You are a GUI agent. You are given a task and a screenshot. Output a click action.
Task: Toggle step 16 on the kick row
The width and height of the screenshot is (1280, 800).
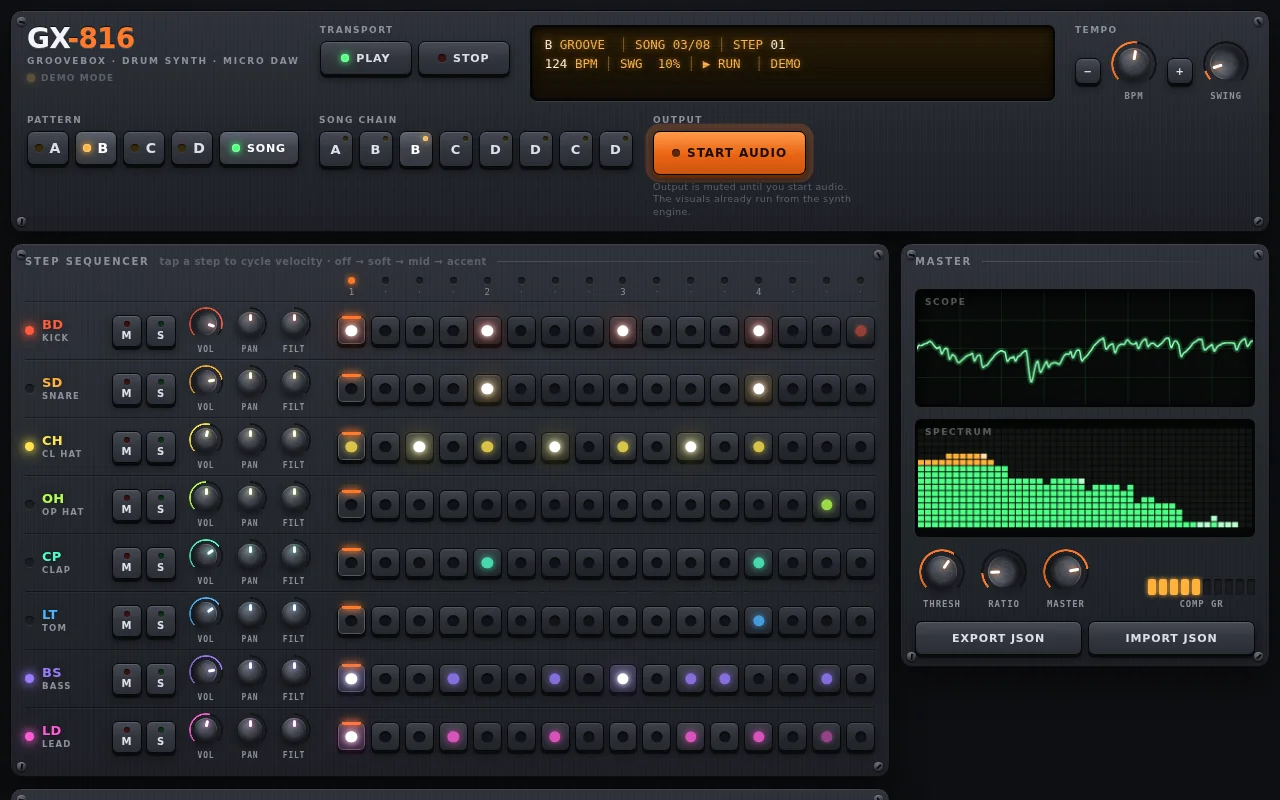click(860, 331)
